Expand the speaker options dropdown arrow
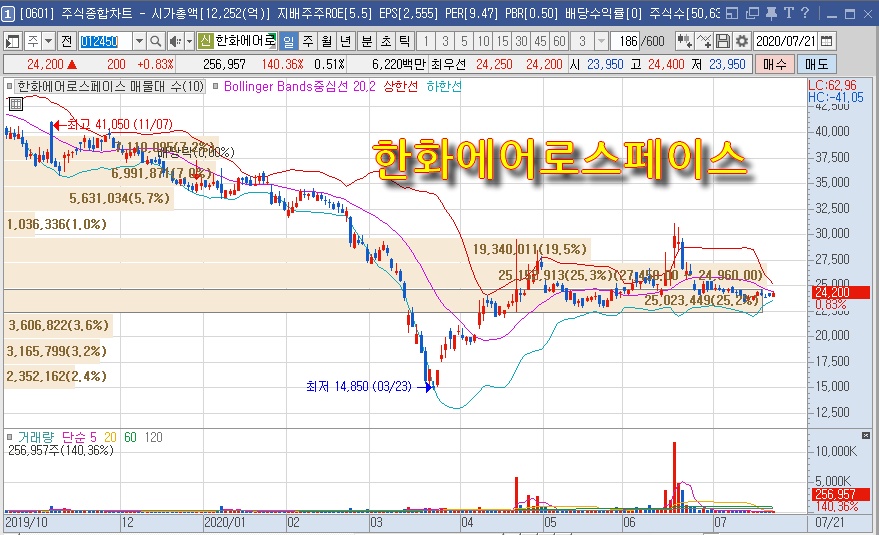879x535 pixels. click(189, 41)
